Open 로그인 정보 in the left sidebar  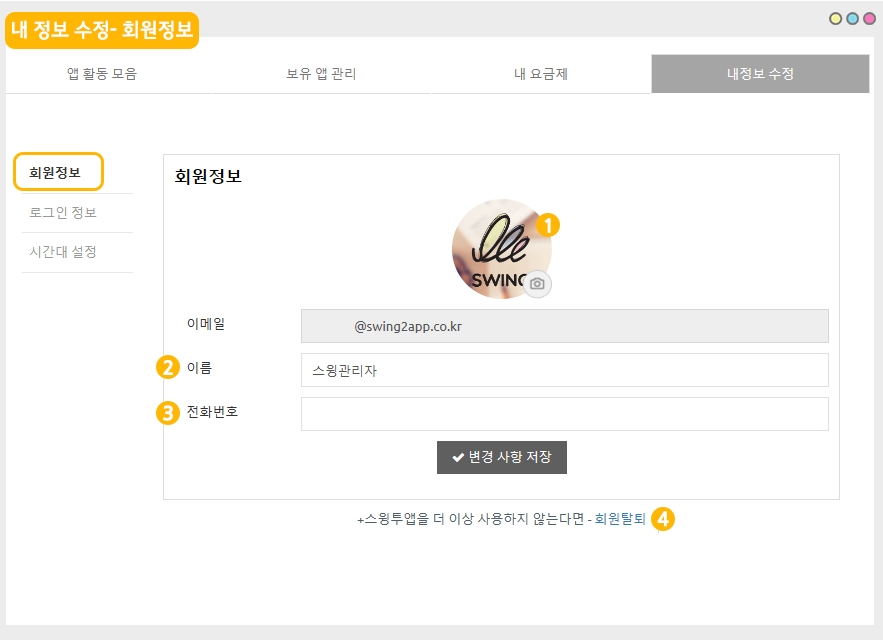point(63,213)
